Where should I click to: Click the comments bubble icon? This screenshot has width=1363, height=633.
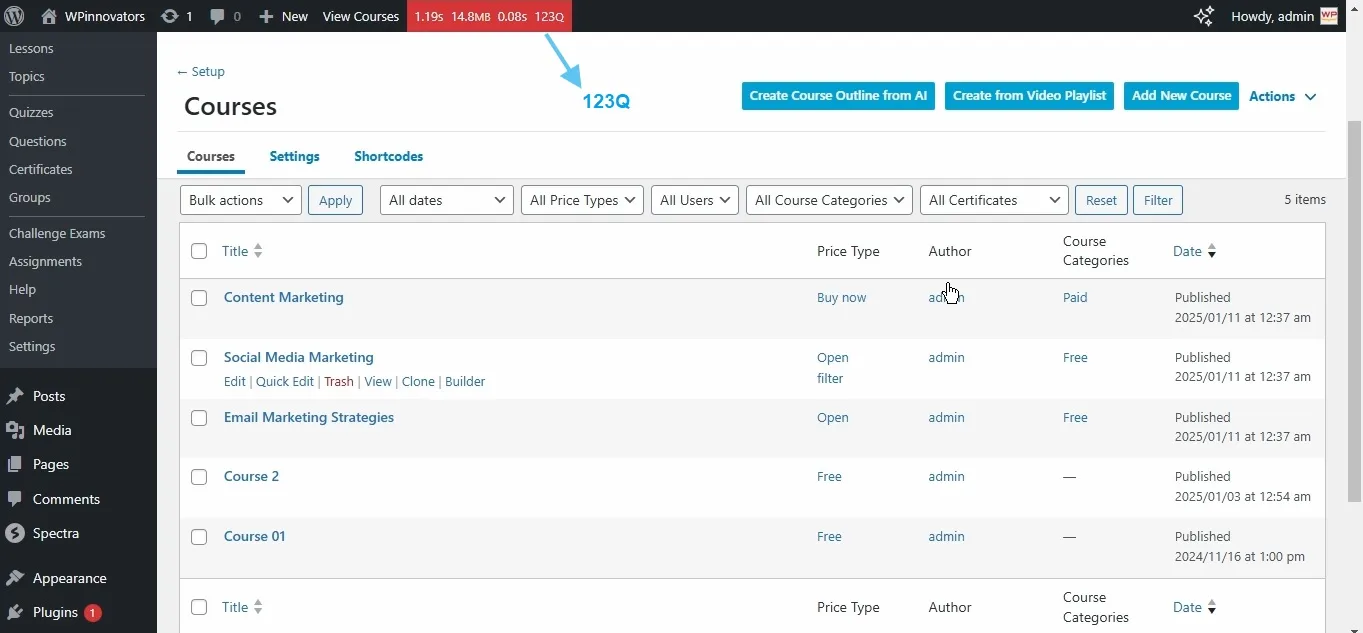pos(218,16)
